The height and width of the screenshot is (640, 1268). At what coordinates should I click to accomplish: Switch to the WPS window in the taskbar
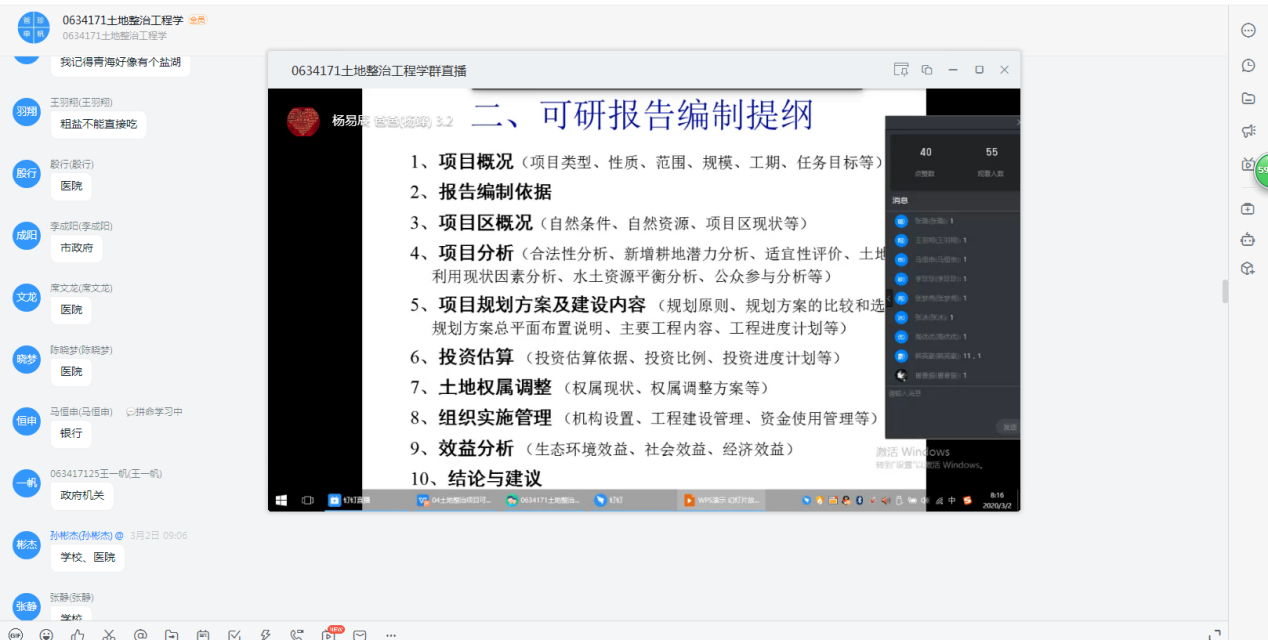720,499
